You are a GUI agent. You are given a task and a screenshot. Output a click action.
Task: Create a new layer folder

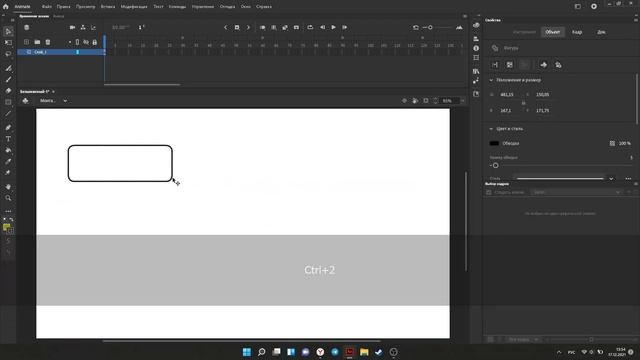pos(37,42)
